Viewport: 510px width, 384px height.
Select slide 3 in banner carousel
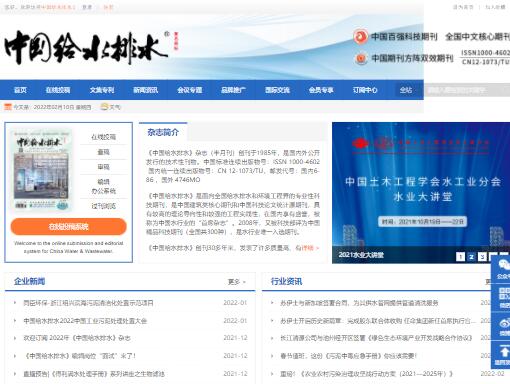[x=482, y=256]
